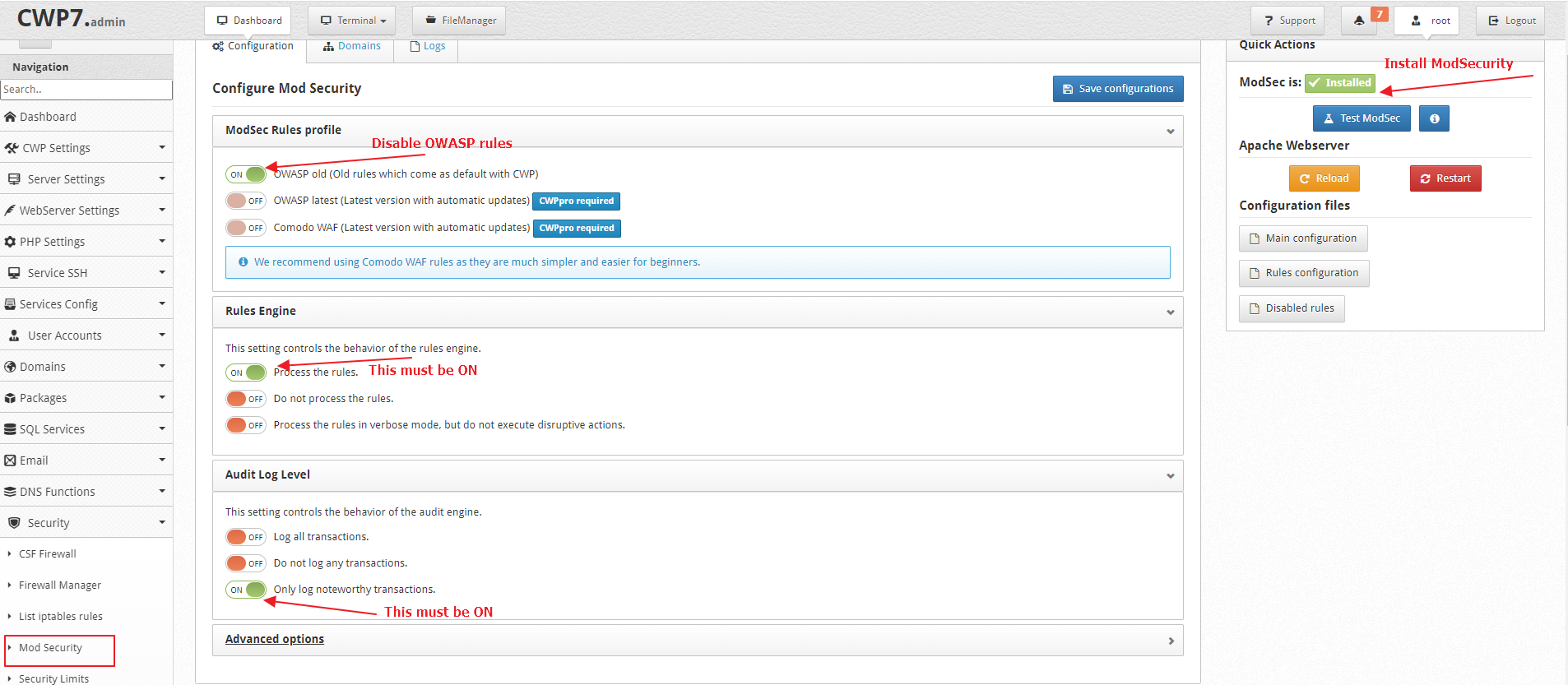The width and height of the screenshot is (1568, 685).
Task: Open Support via question mark button
Action: pos(1287,21)
